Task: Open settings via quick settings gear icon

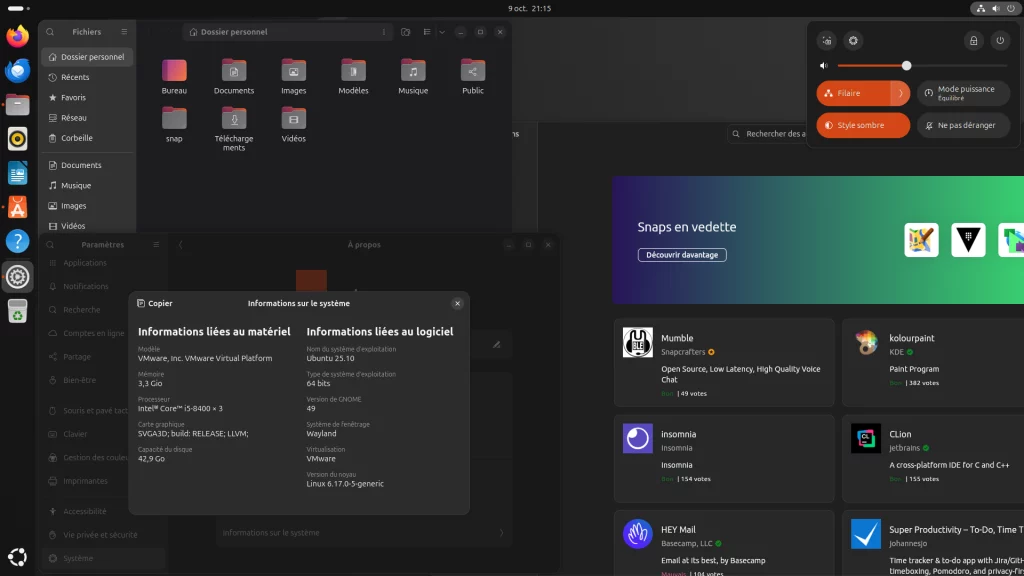Action: (x=853, y=41)
